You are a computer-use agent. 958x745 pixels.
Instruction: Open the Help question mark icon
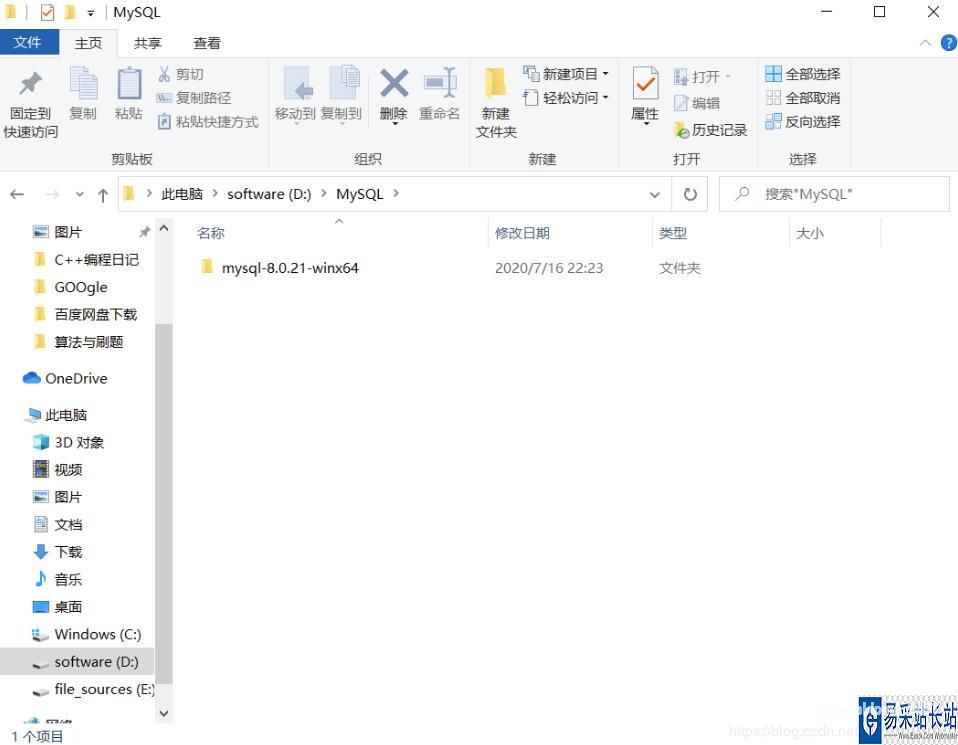[948, 43]
